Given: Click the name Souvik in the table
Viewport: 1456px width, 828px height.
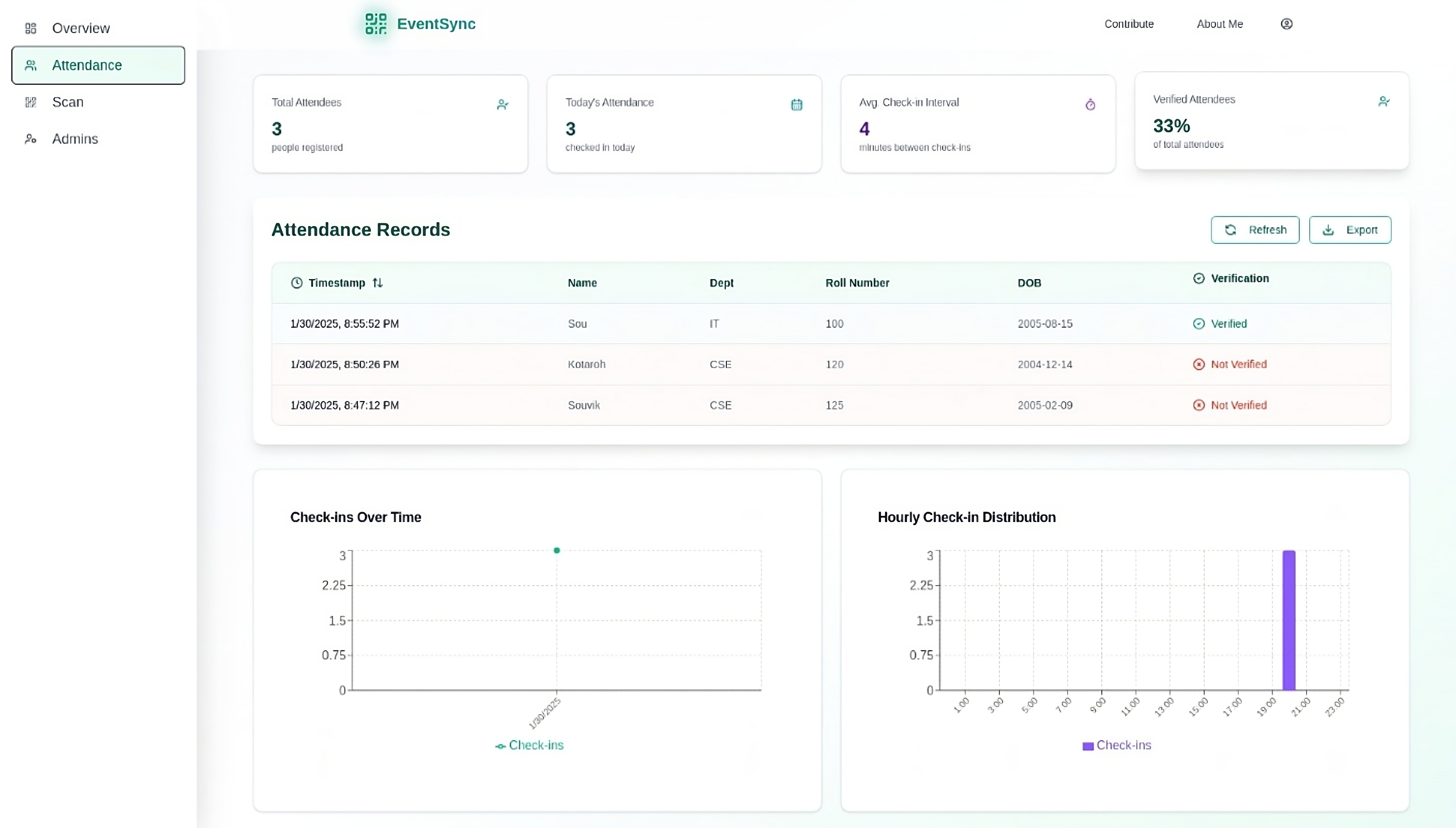Looking at the screenshot, I should tap(583, 405).
